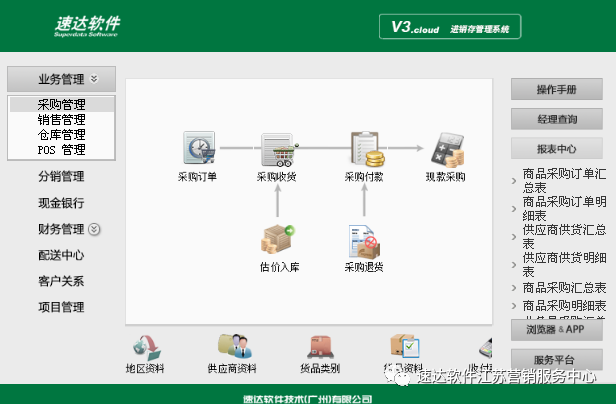Click the 服务平台 button

557,360
